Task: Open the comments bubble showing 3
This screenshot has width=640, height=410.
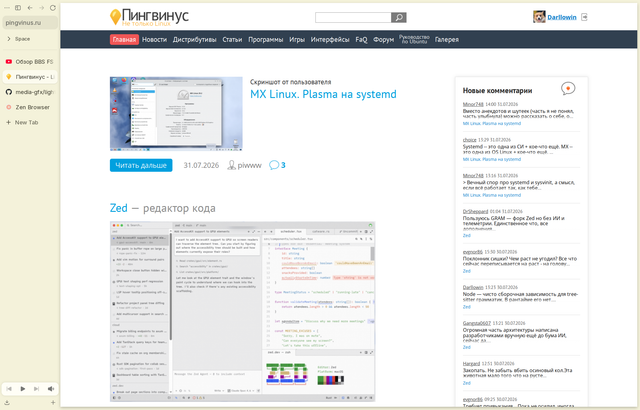Action: [277, 165]
